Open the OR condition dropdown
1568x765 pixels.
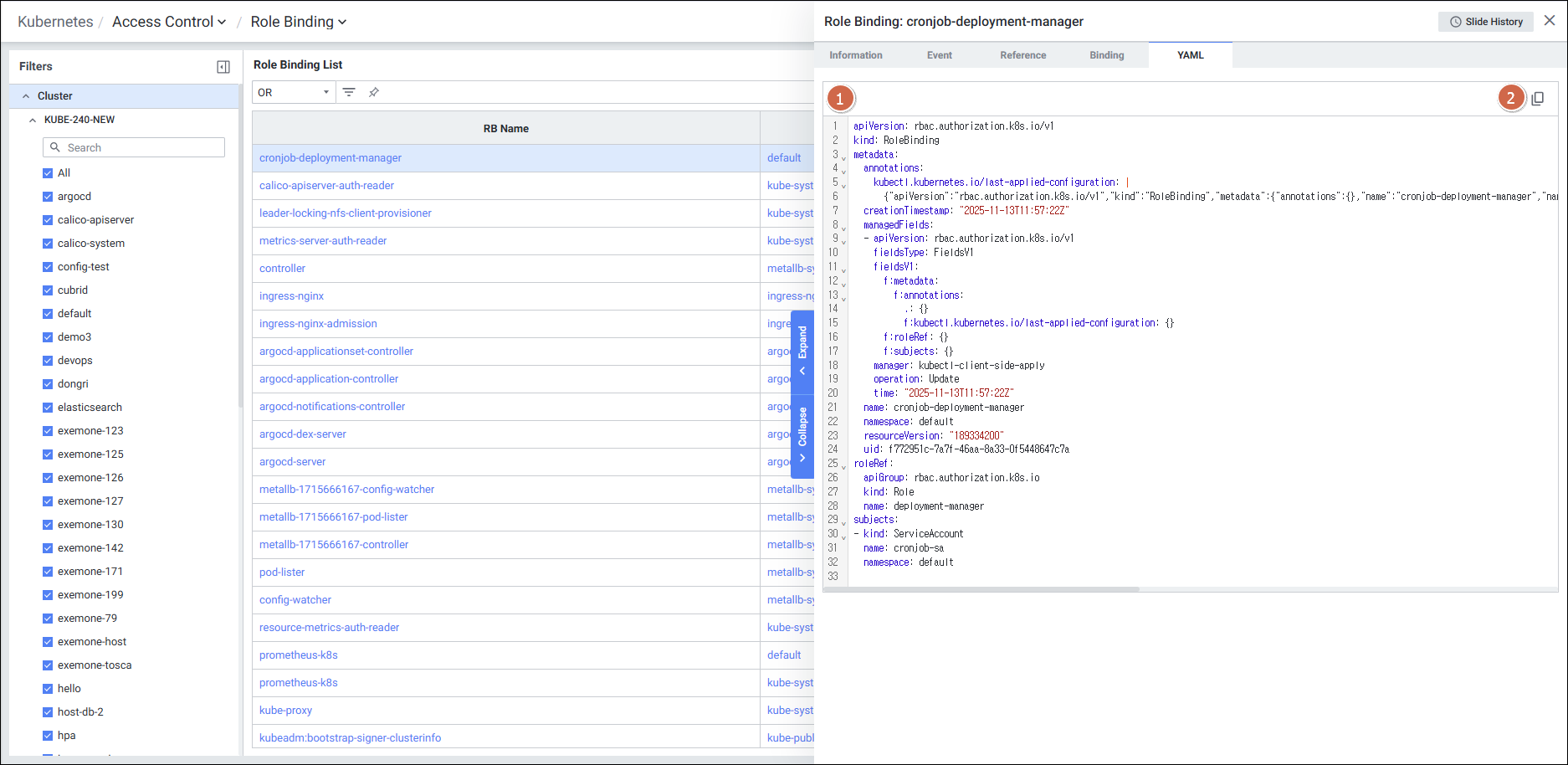click(x=293, y=92)
